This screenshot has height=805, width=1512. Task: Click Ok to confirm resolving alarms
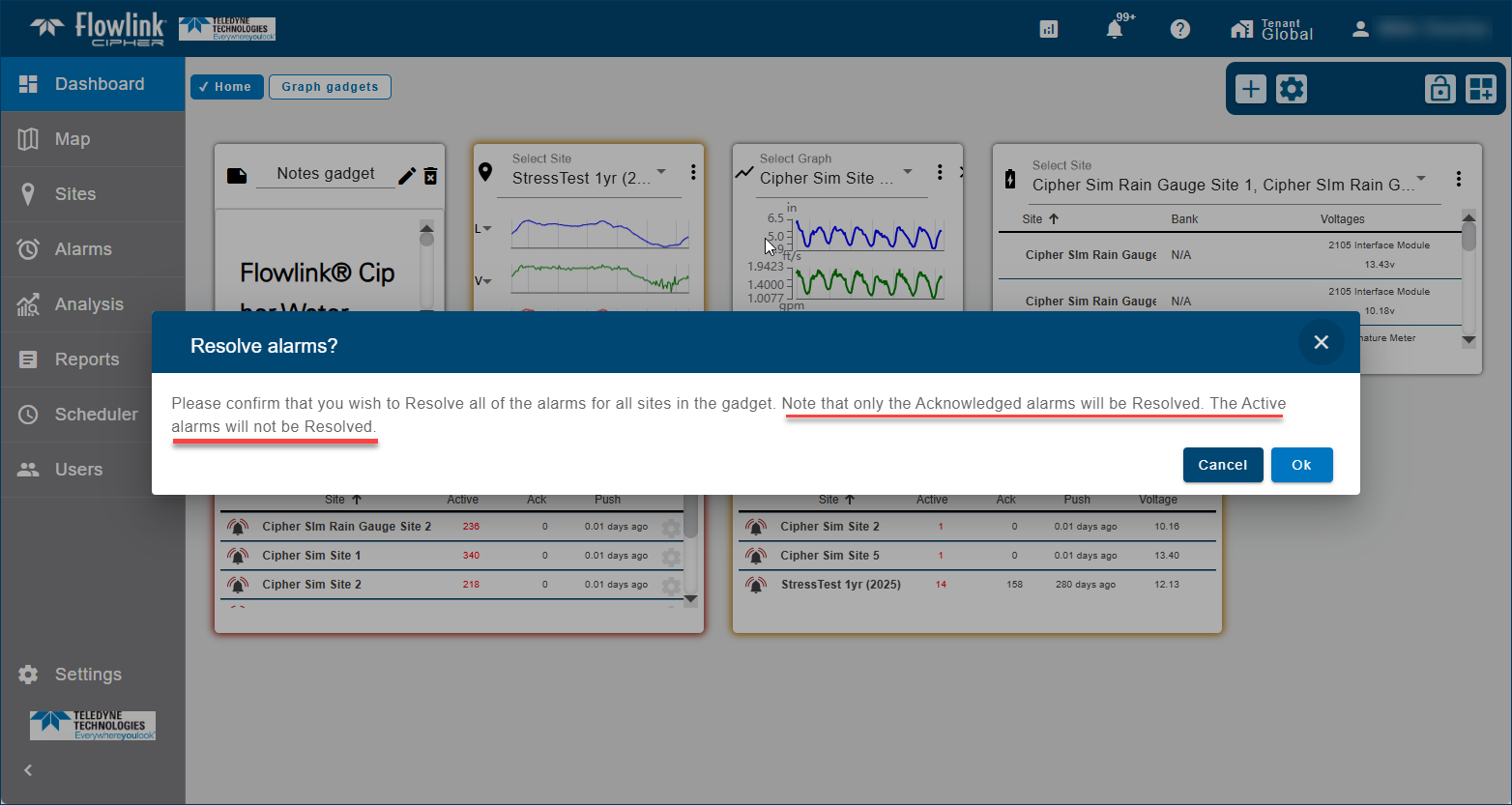pos(1301,465)
